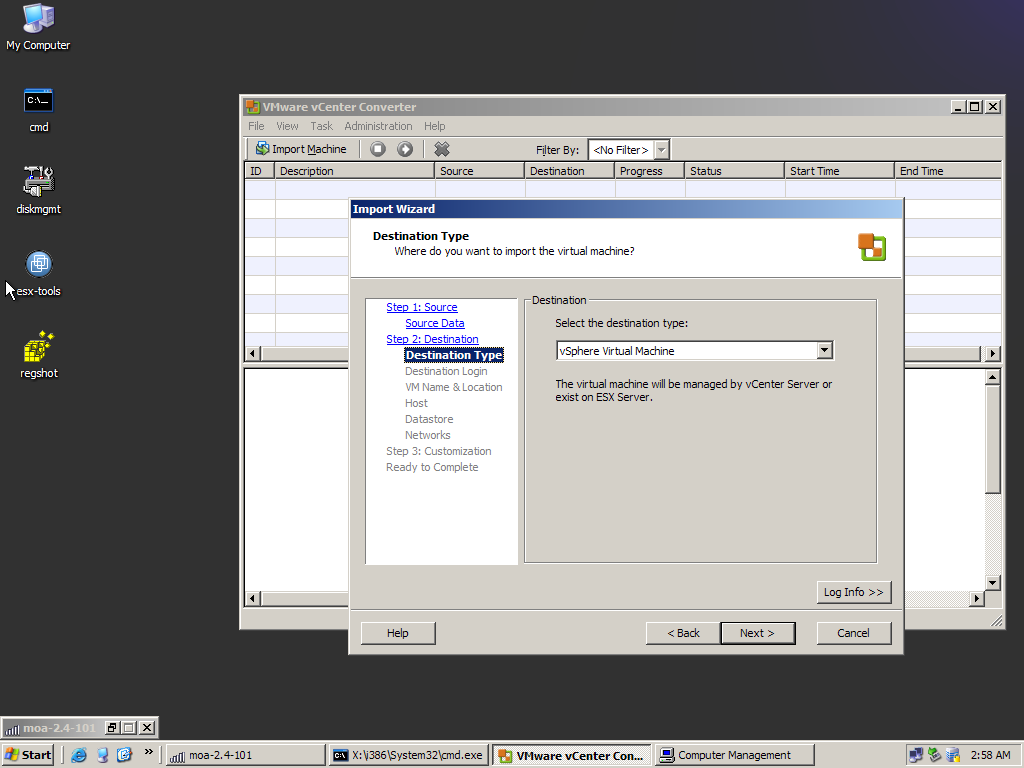Cancel the Import Wizard
The image size is (1024, 768).
tap(853, 633)
